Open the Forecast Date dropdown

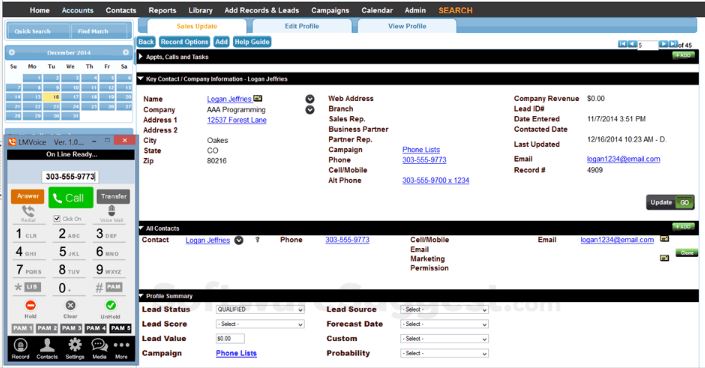click(444, 324)
